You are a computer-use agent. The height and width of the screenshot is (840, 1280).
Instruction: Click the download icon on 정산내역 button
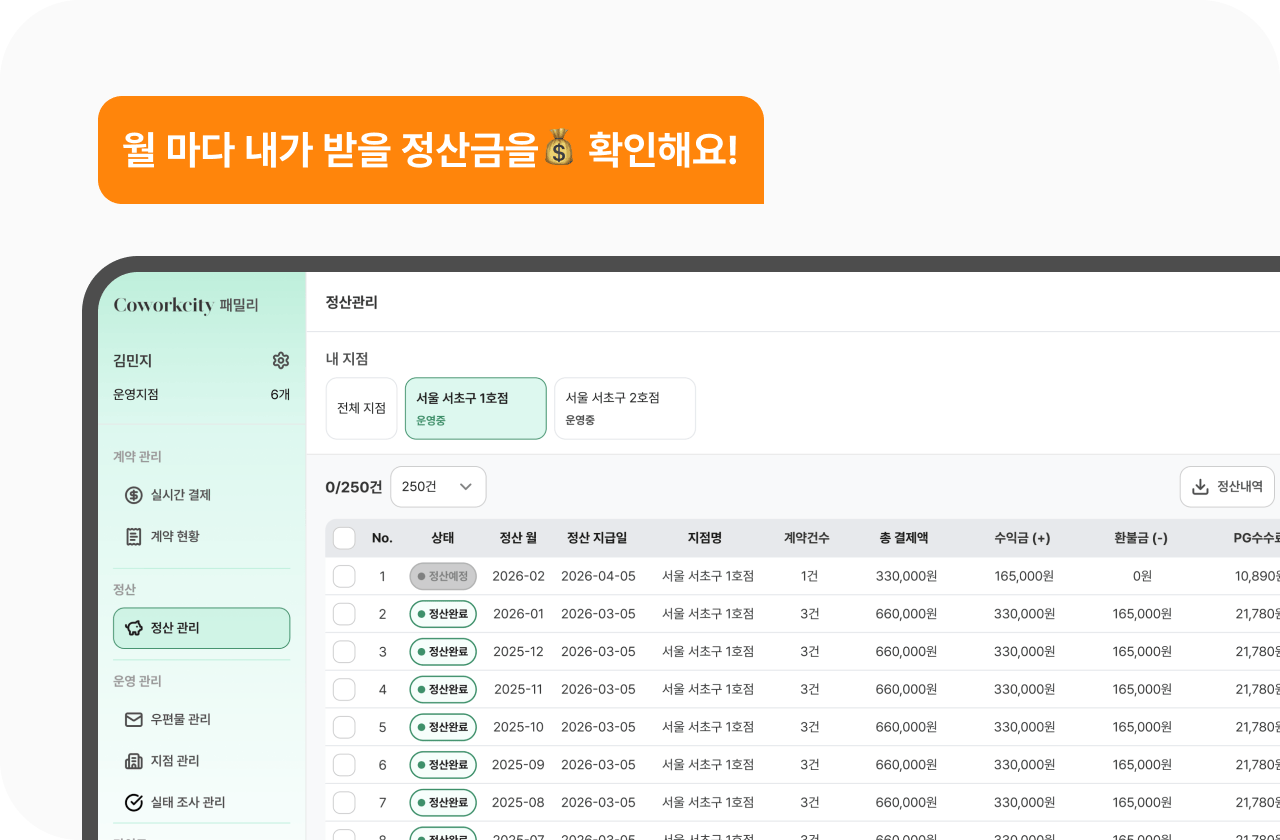pyautogui.click(x=1200, y=485)
